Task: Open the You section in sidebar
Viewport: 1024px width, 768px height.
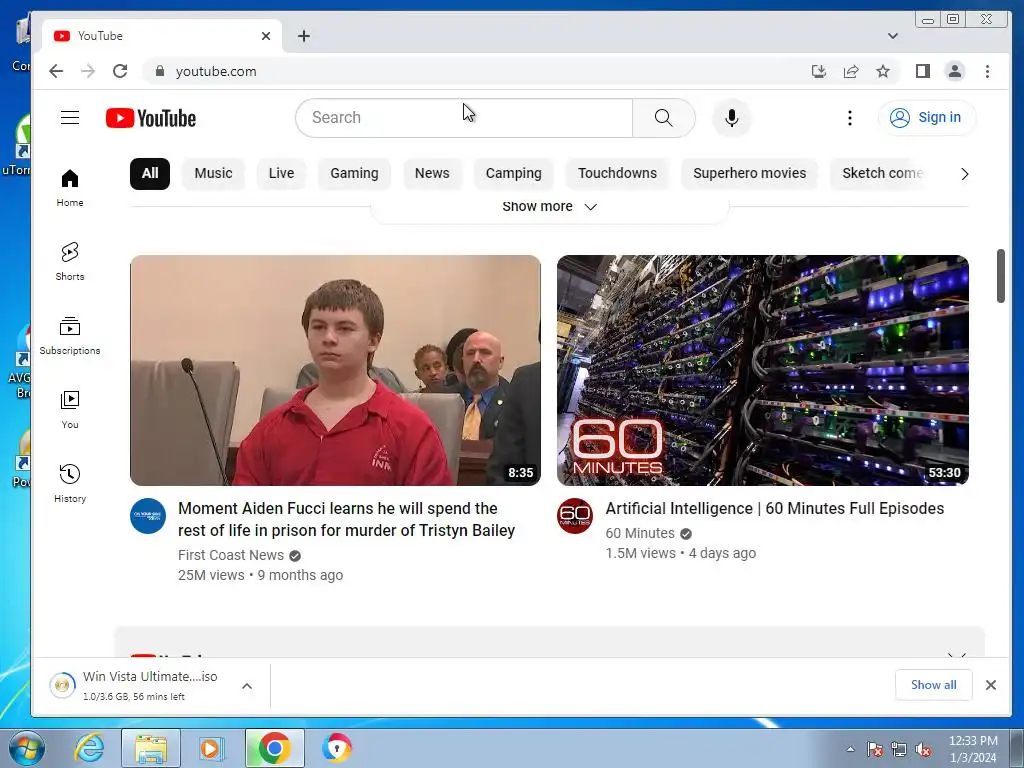Action: pyautogui.click(x=70, y=409)
